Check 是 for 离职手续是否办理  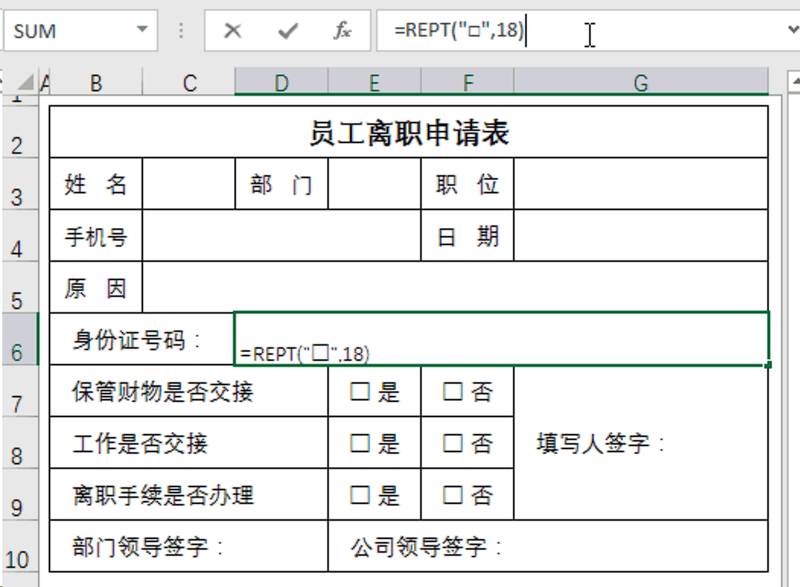[360, 494]
